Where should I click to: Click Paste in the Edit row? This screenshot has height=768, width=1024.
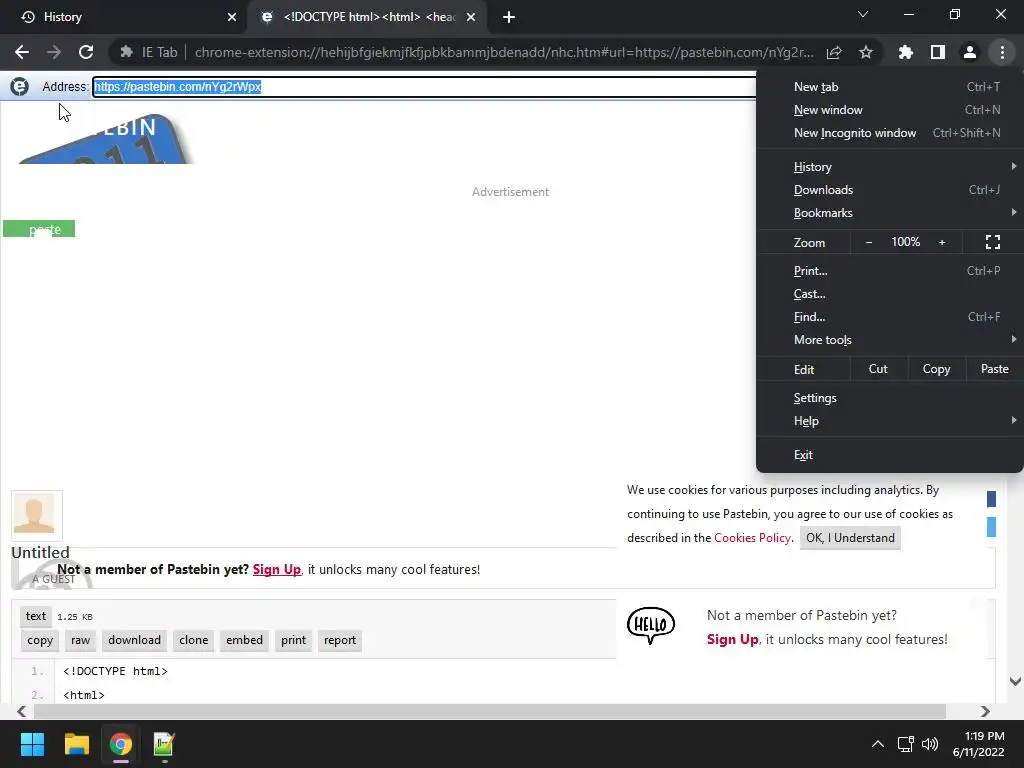[995, 369]
